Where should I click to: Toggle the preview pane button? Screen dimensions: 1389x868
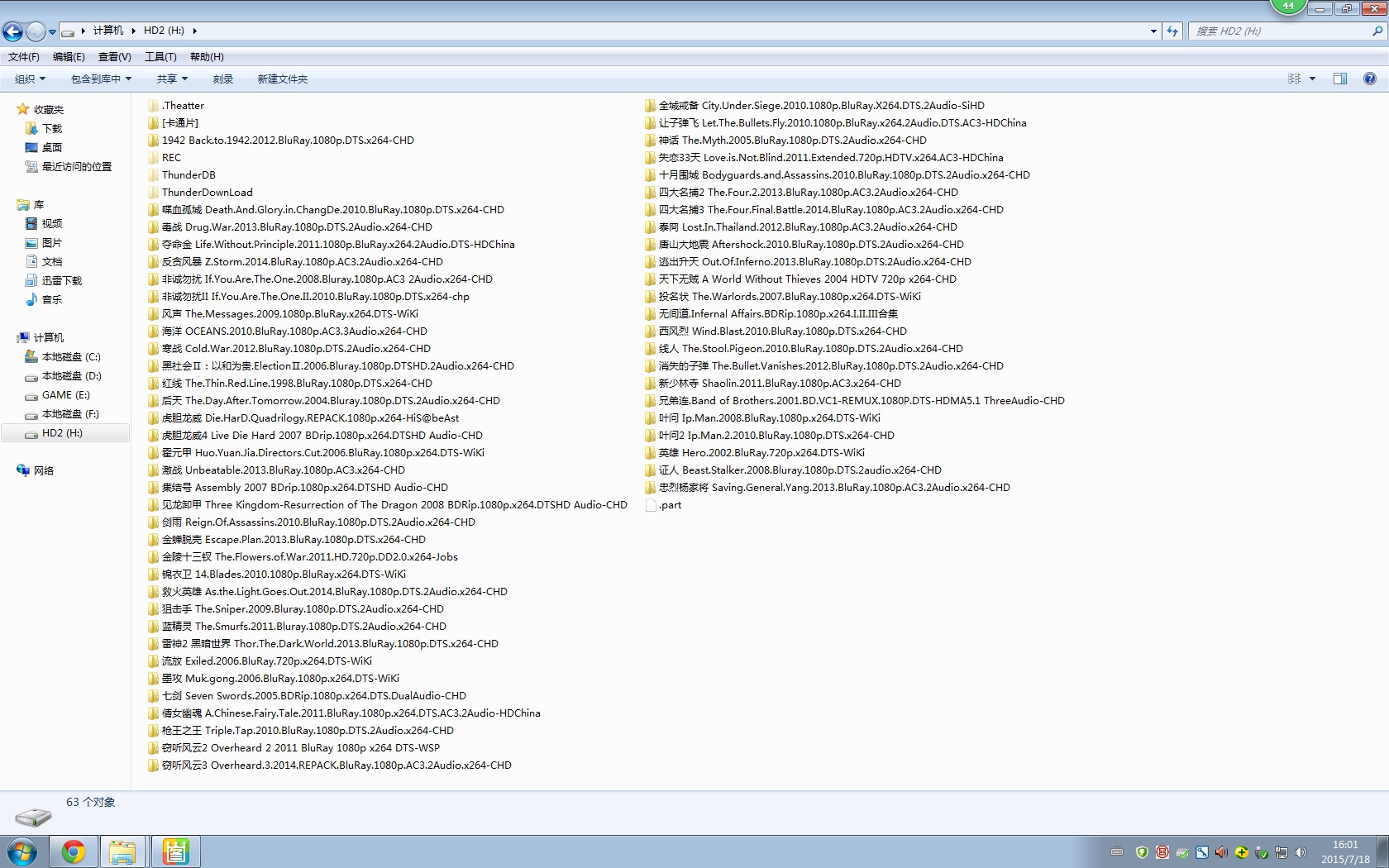pyautogui.click(x=1340, y=79)
